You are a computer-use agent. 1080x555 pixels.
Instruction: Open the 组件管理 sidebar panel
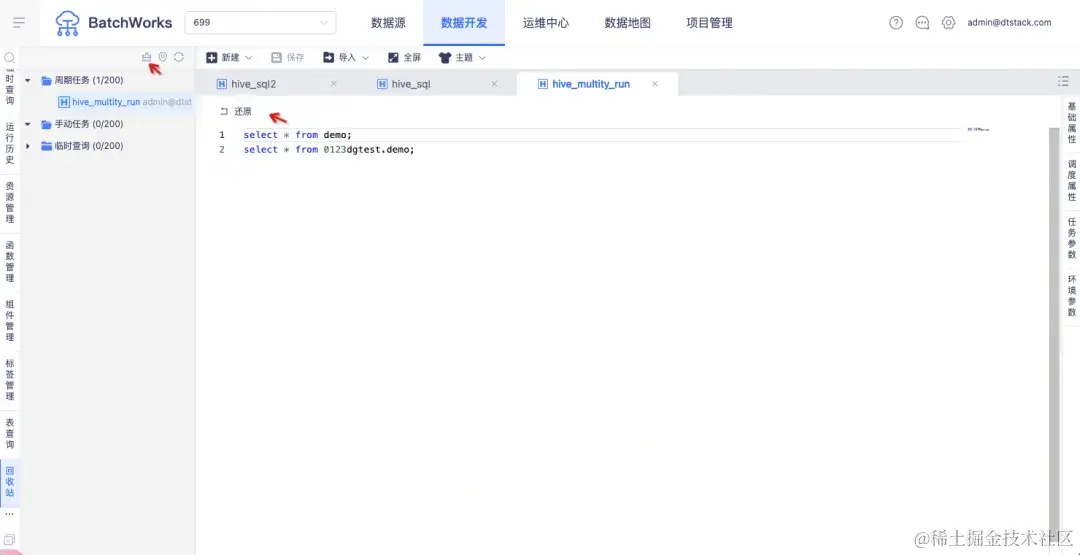coord(10,321)
